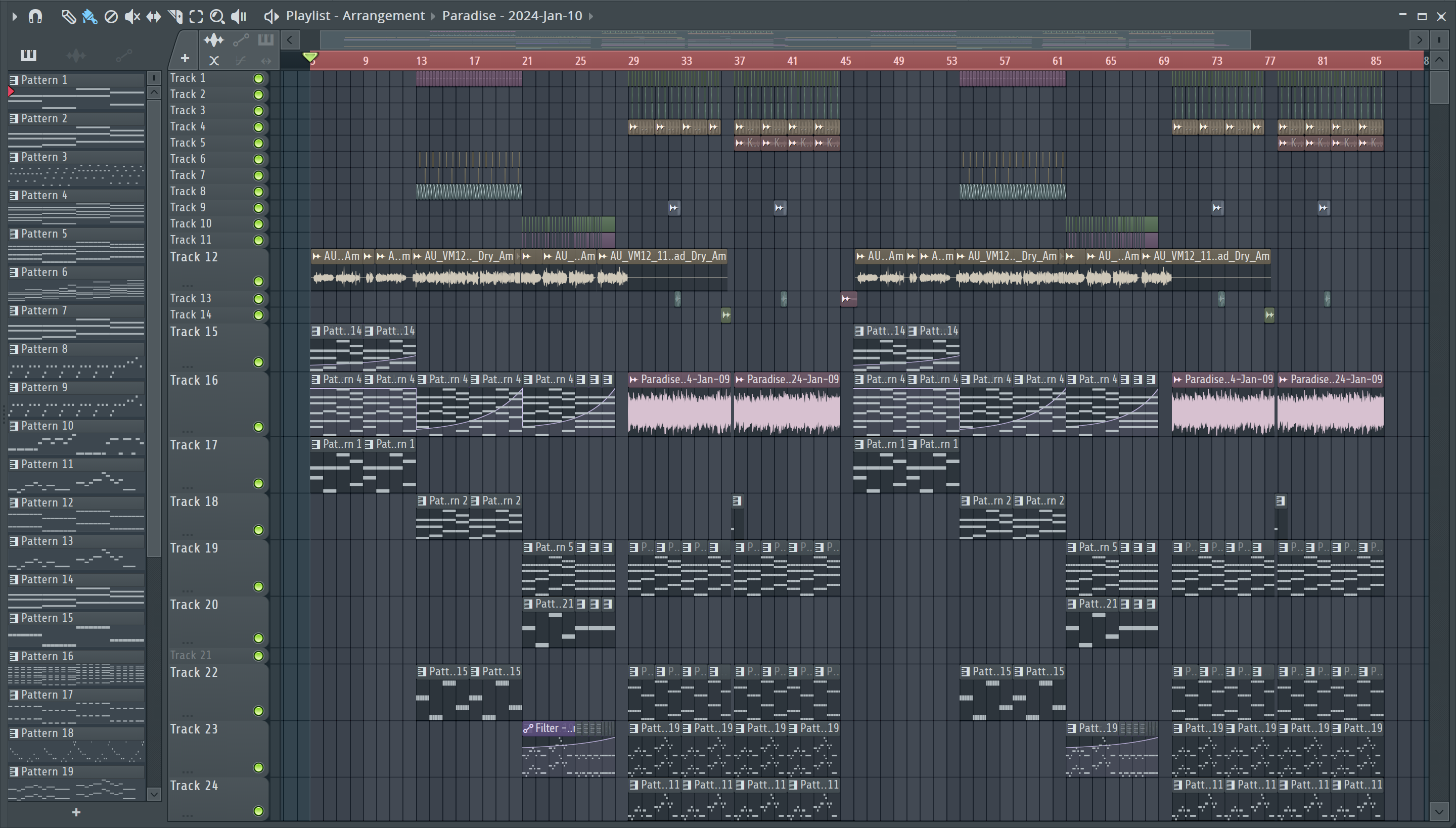This screenshot has height=828, width=1456.
Task: Toggle the magnet snap icon
Action: coord(35,17)
